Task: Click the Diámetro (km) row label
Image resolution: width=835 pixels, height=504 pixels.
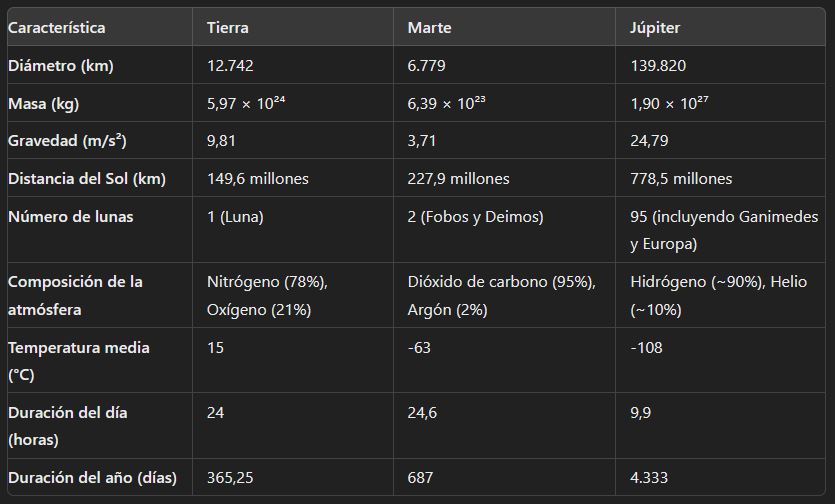Action: click(60, 66)
